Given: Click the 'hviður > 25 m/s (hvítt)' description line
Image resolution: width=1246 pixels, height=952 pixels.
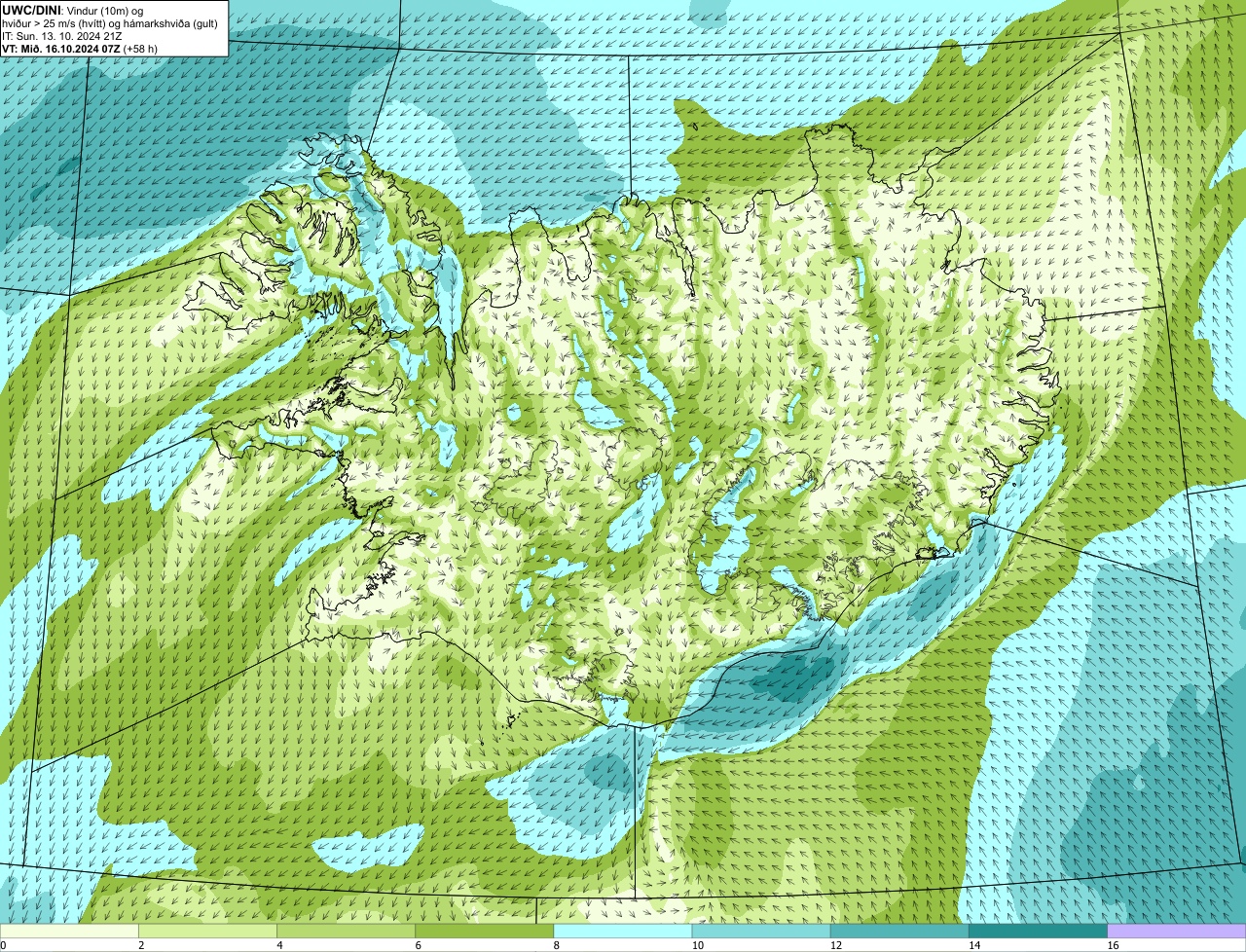Looking at the screenshot, I should point(110,22).
